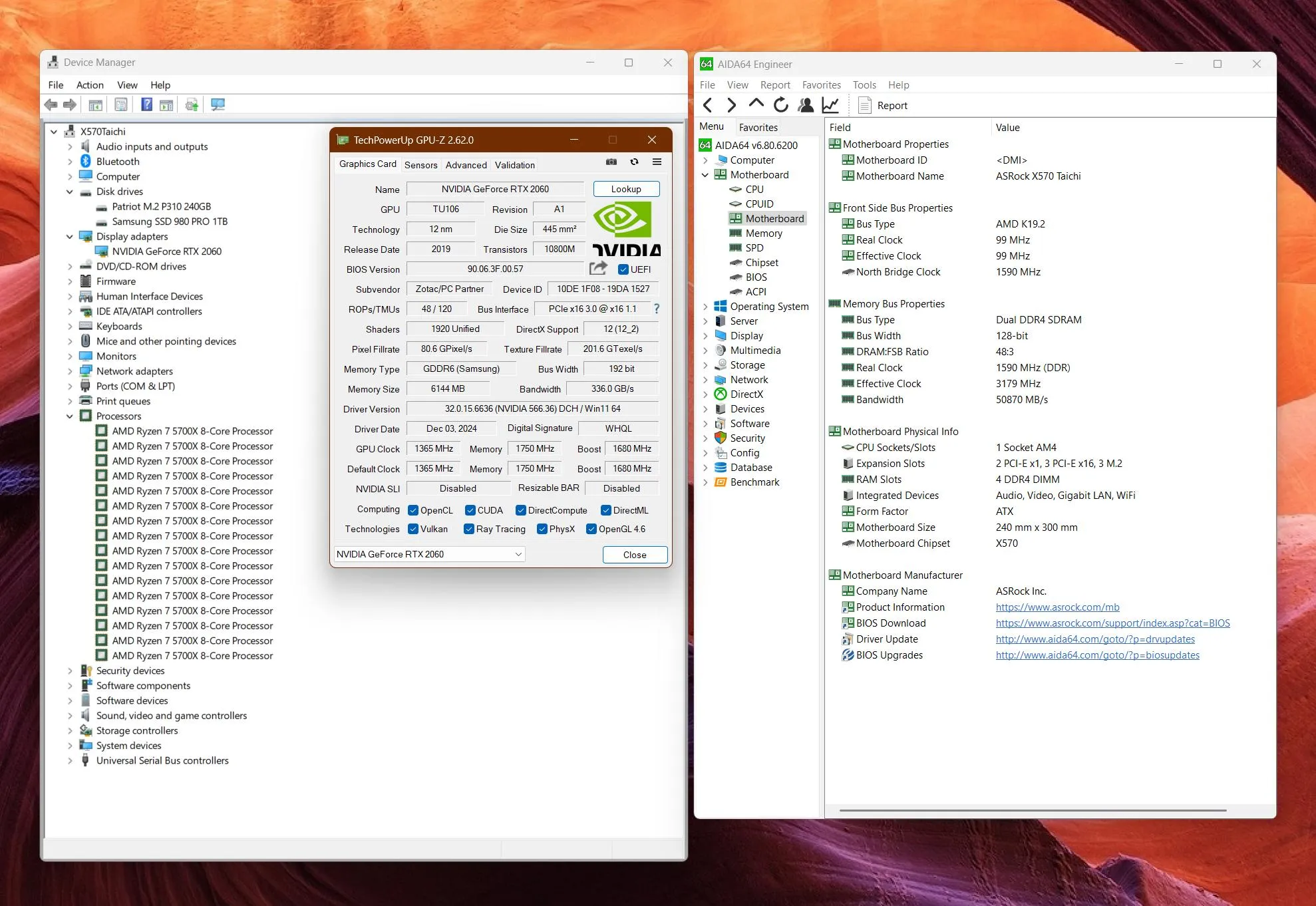Select Chipset under Motherboard in AIDA64
The image size is (1316, 906).
pos(762,263)
